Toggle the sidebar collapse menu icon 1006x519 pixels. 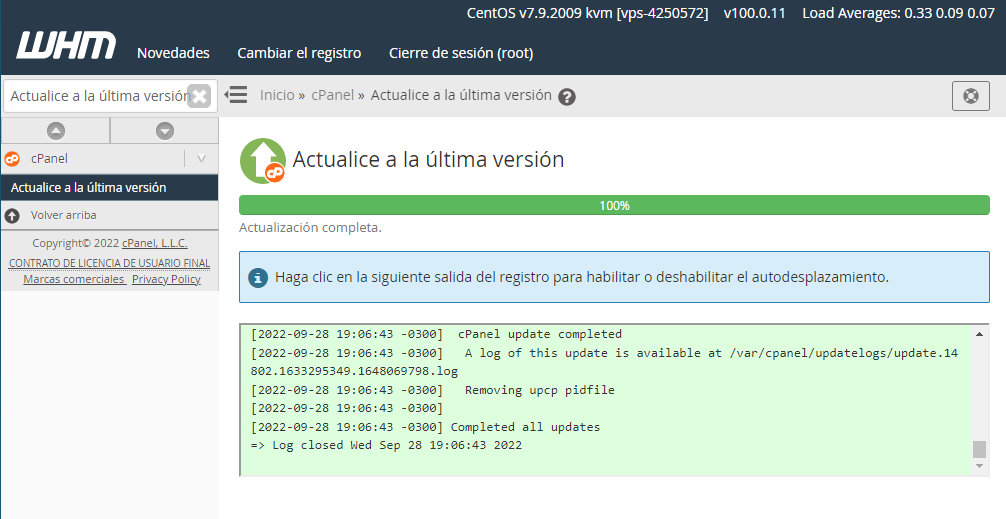coord(235,95)
